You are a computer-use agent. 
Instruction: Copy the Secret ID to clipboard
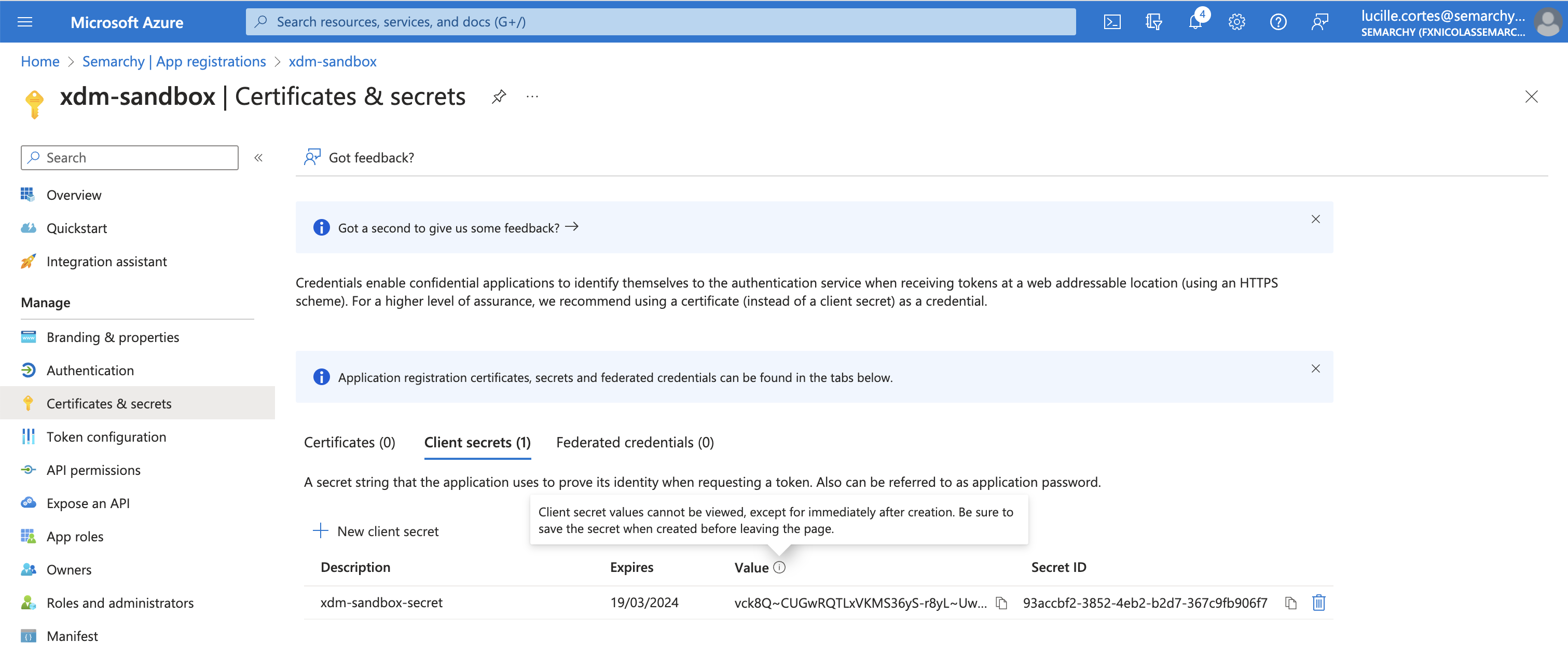tap(1290, 603)
